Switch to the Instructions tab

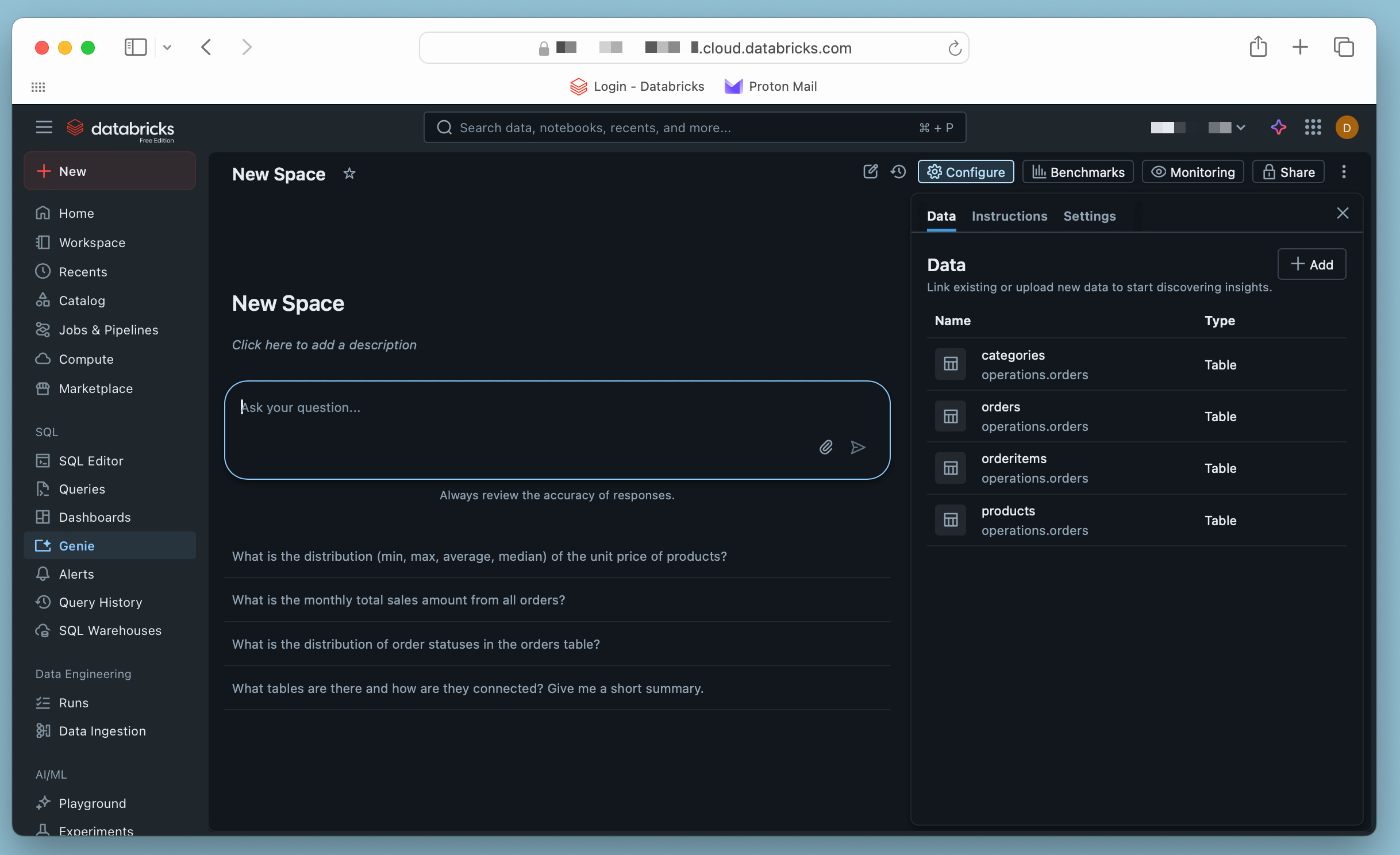point(1009,216)
